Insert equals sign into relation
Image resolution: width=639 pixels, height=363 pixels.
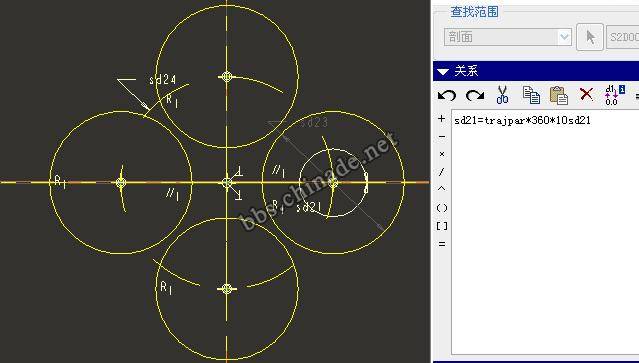tap(442, 244)
